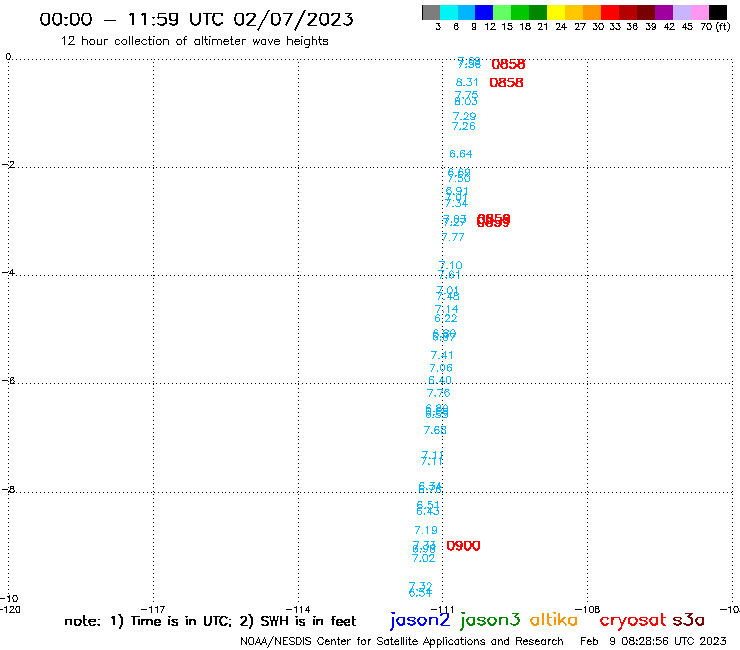Screen dimensions: 740x650
Task: Click the -114 longitude axis label
Action: click(x=298, y=609)
